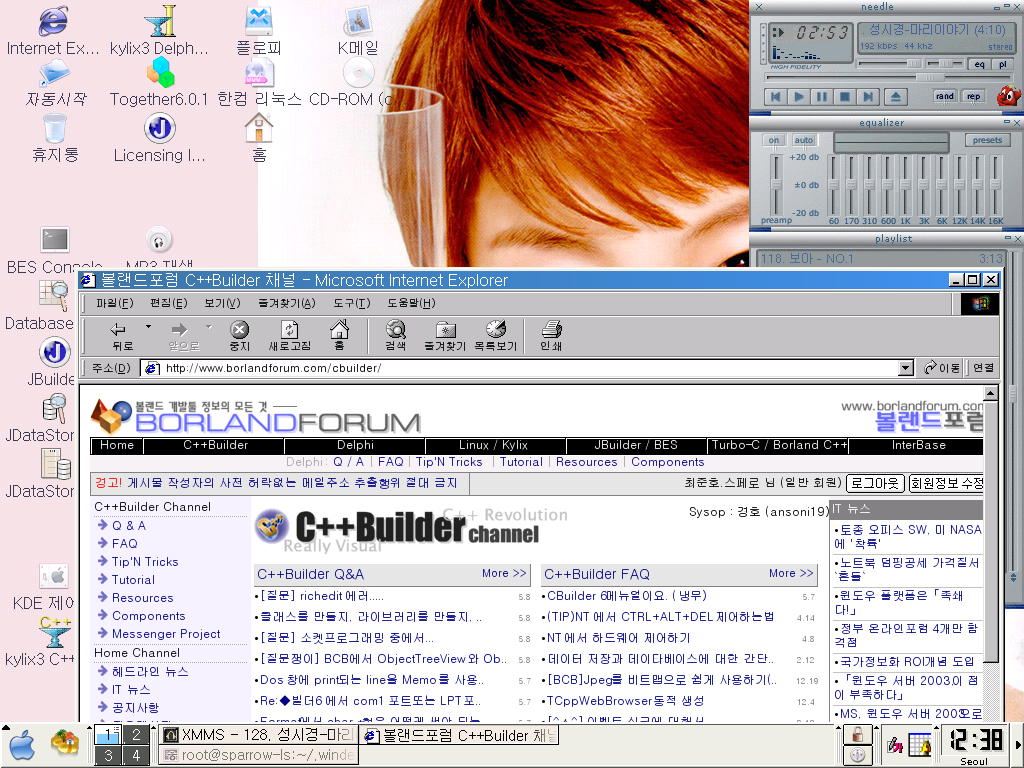The image size is (1024, 768).
Task: Toggle repeat mode with rep
Action: (x=974, y=97)
